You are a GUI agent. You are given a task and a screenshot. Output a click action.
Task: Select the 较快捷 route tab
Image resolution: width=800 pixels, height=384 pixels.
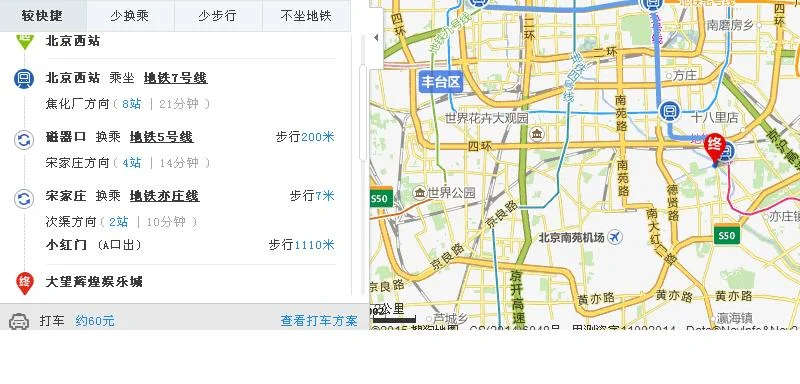[x=43, y=16]
